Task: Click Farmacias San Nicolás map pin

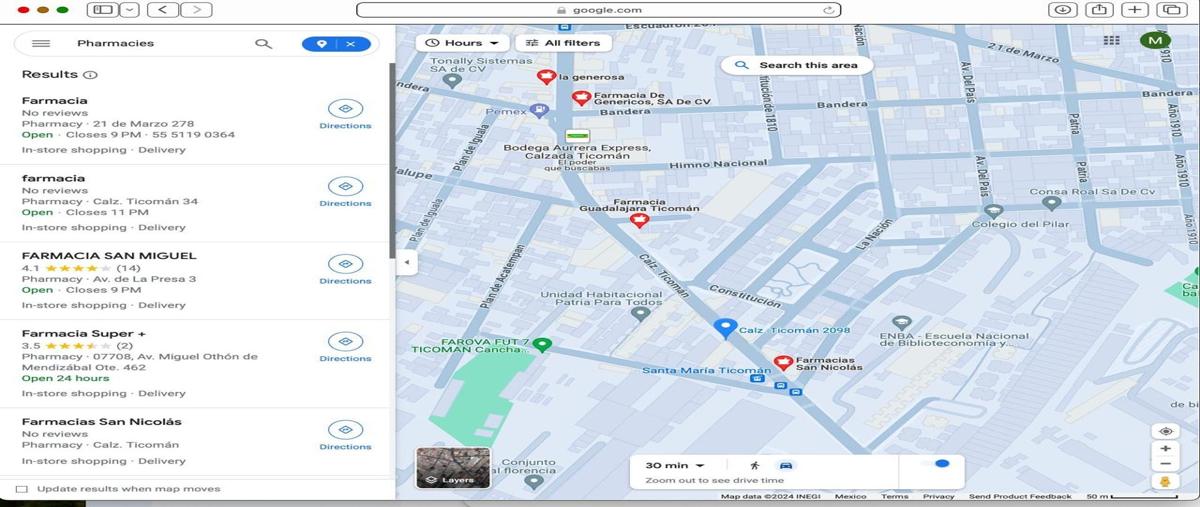Action: tap(784, 363)
